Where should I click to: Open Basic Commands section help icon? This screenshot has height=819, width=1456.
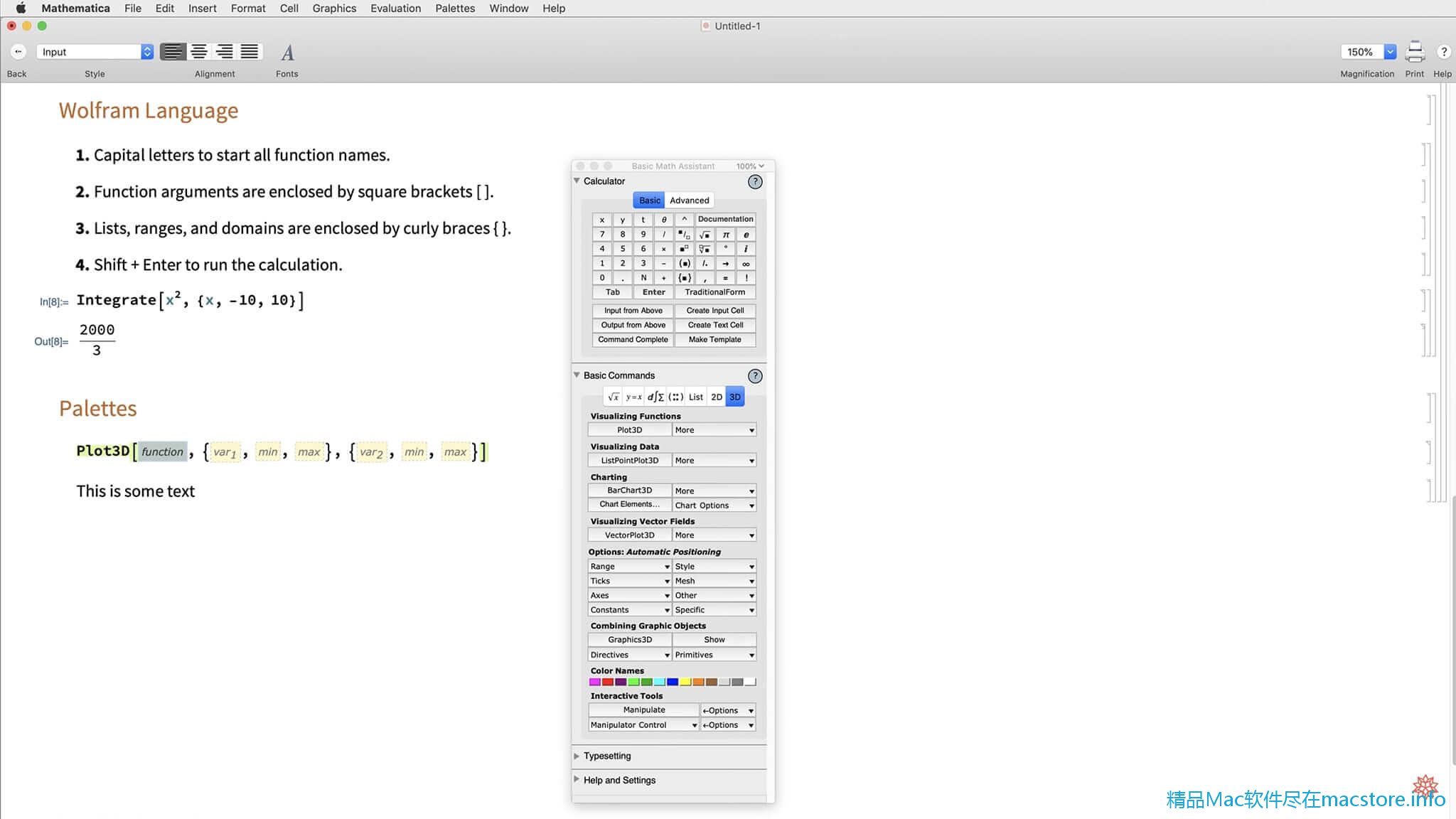[x=755, y=376]
